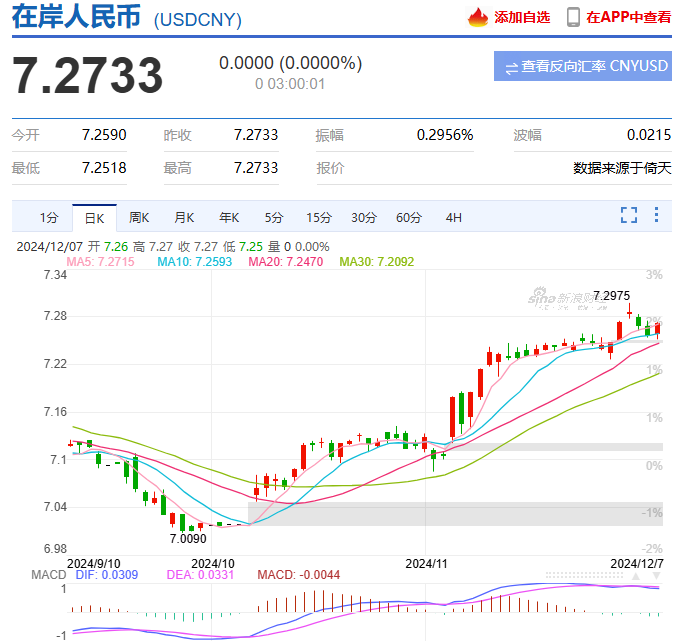Switch to the 1分 chart tab
The width and height of the screenshot is (689, 641).
49,217
